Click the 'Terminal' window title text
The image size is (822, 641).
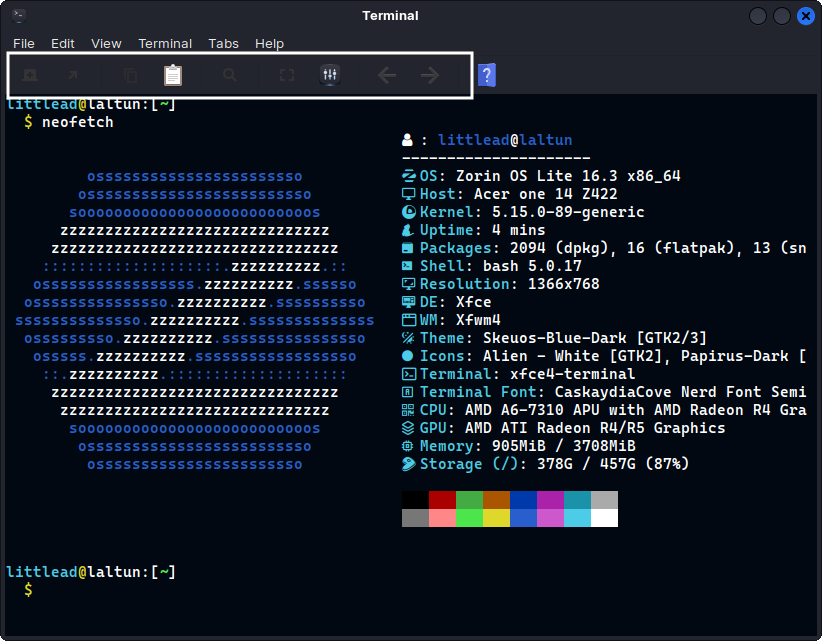pos(390,15)
